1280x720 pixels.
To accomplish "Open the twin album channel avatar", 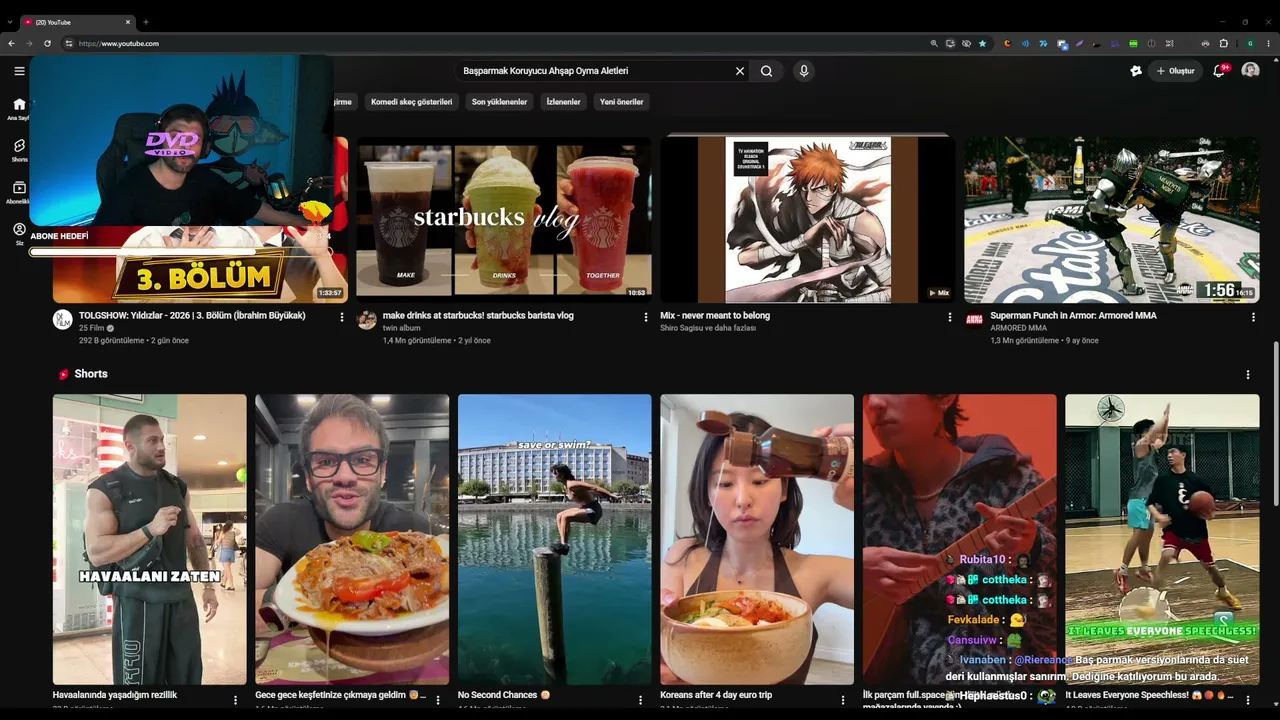I will (367, 319).
